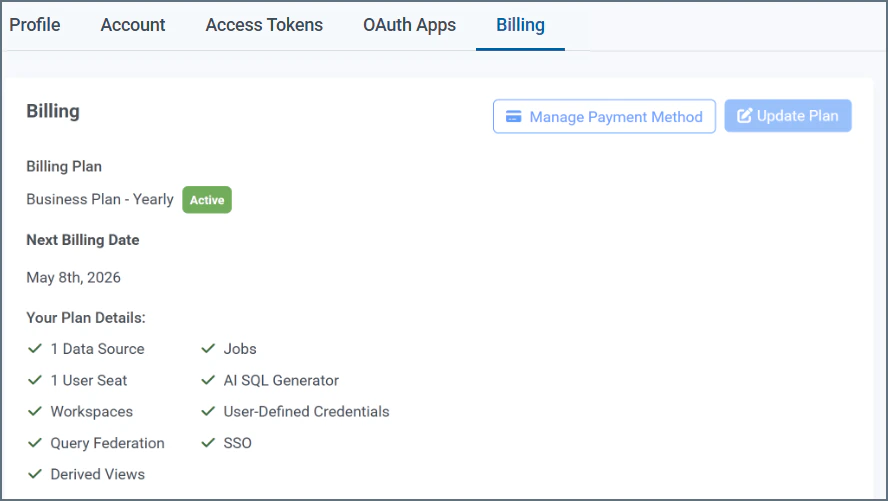Click the '1 Data Source' text
Screen dimensions: 888x501
click(97, 349)
